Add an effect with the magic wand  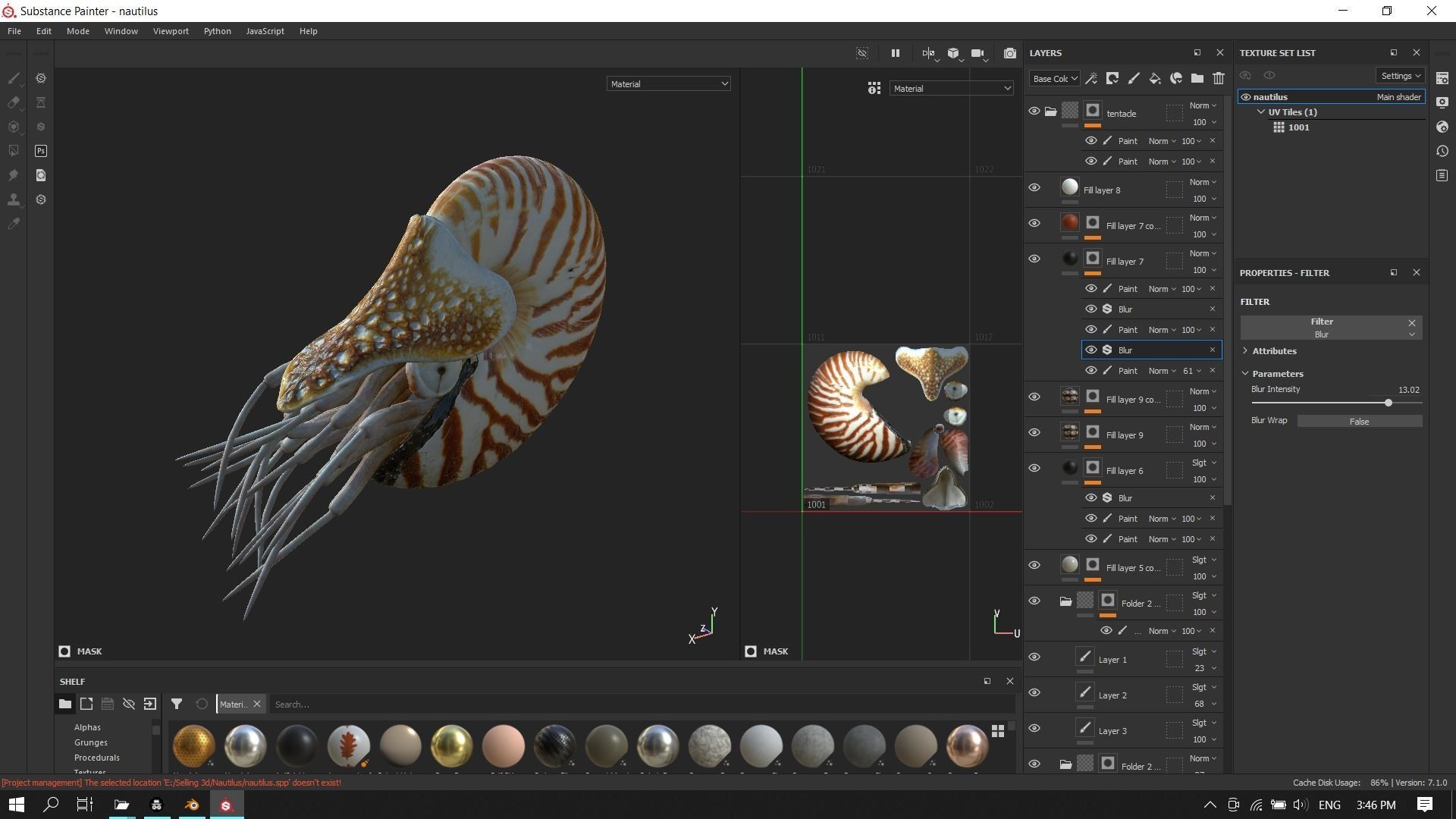click(1091, 78)
